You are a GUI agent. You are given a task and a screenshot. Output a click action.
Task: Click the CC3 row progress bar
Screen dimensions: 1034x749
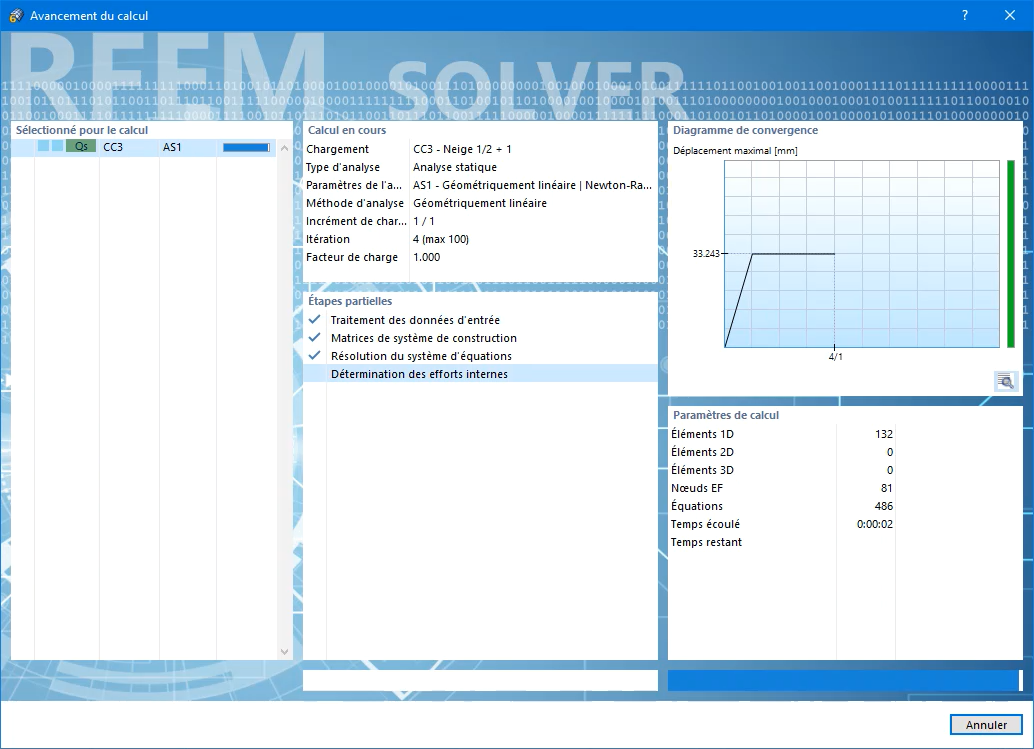[x=246, y=147]
